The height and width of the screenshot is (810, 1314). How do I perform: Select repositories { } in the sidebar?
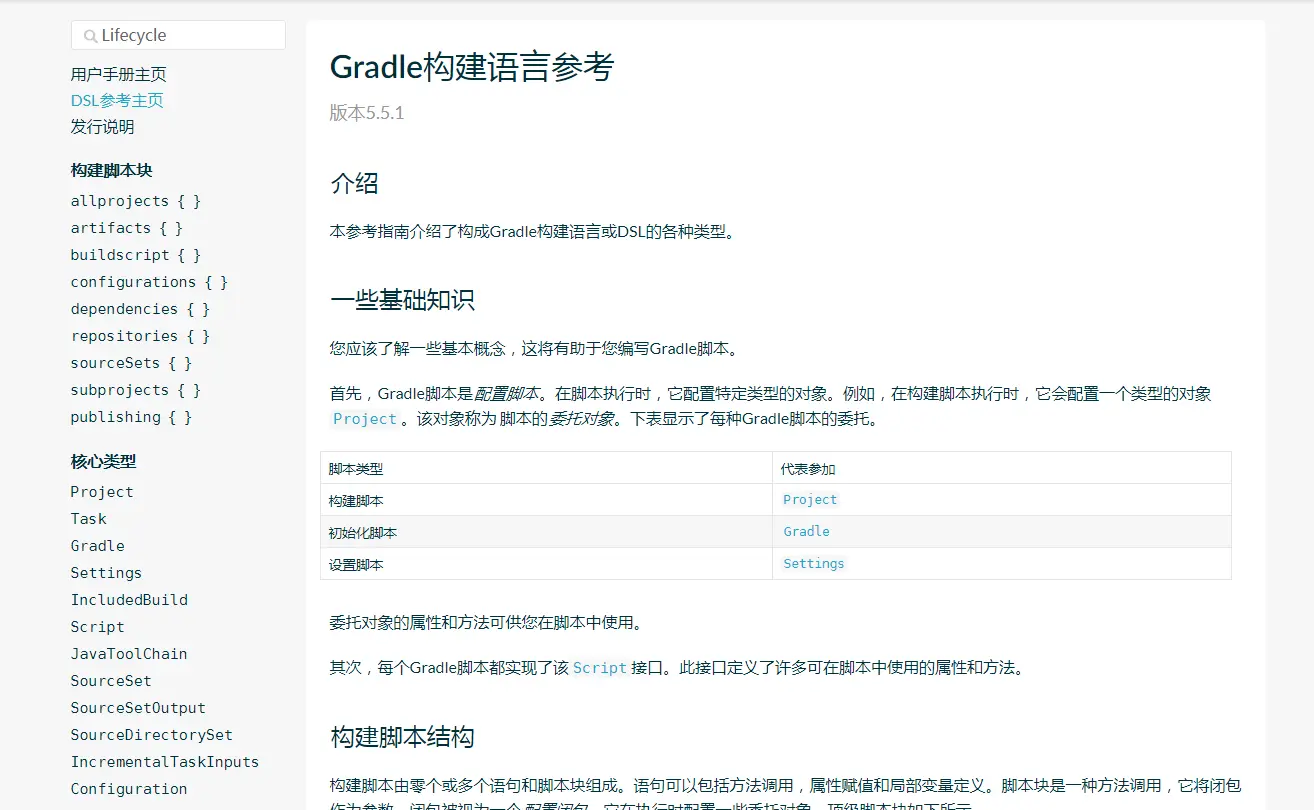click(x=140, y=336)
